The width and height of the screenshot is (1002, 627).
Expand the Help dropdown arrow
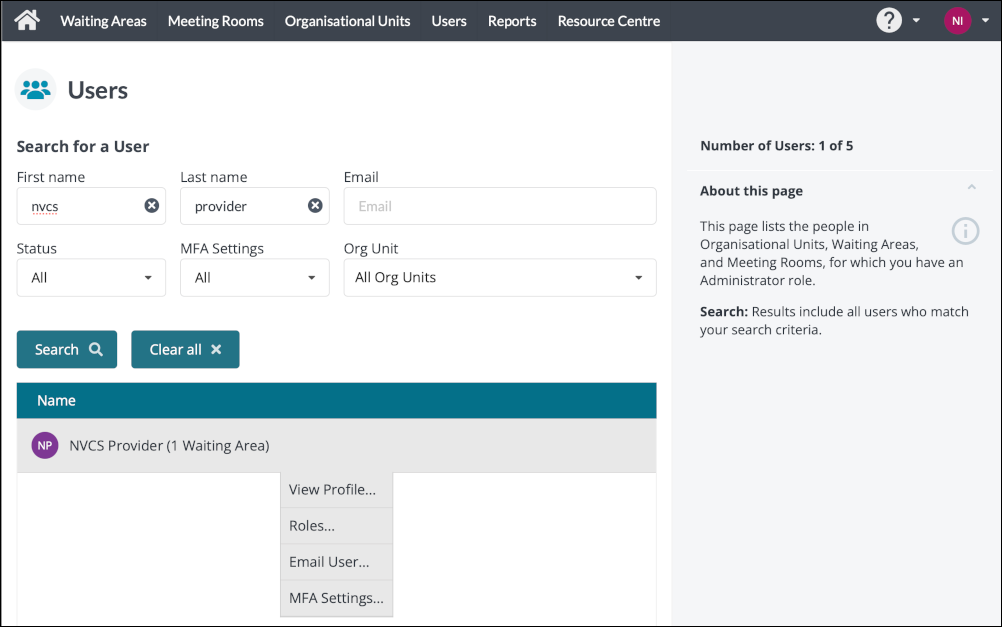[x=916, y=20]
